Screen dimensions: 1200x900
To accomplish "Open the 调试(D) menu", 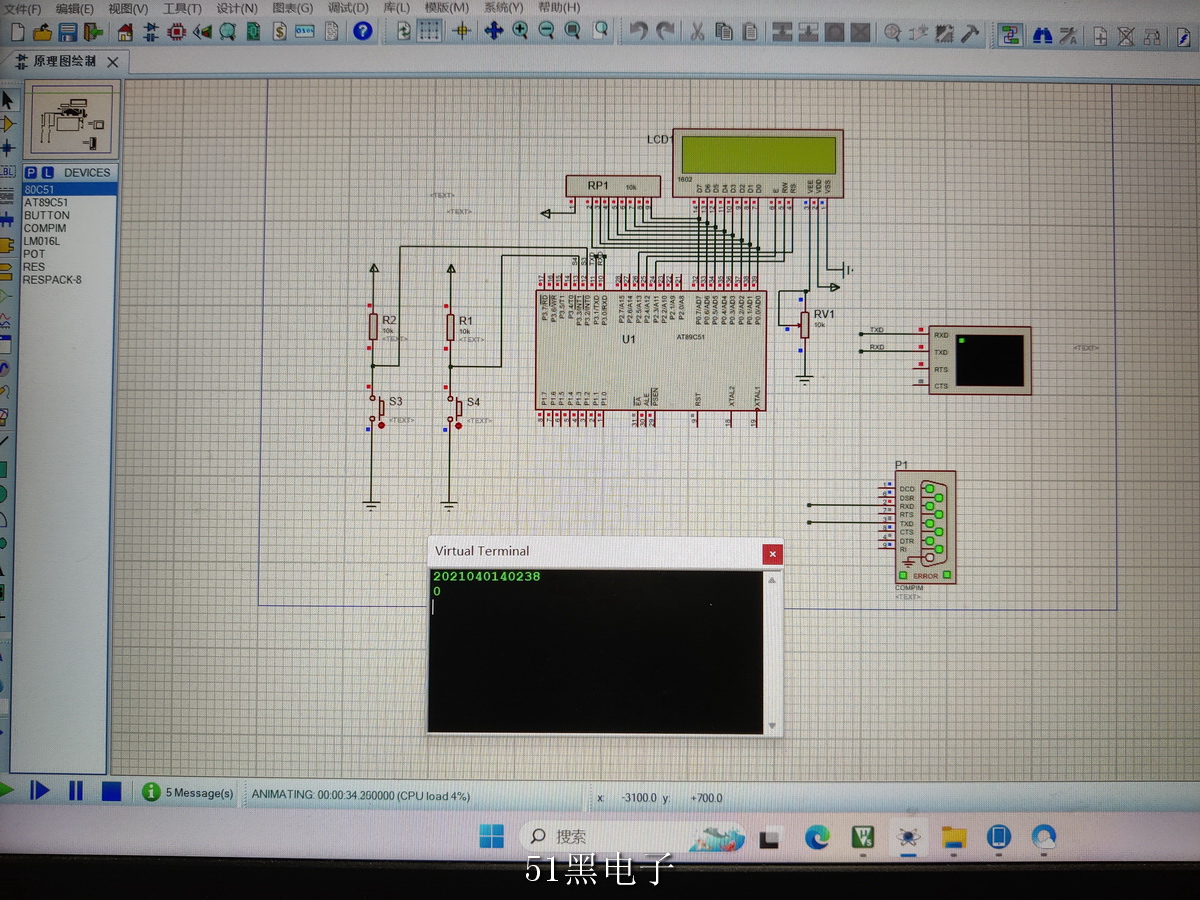I will coord(349,8).
